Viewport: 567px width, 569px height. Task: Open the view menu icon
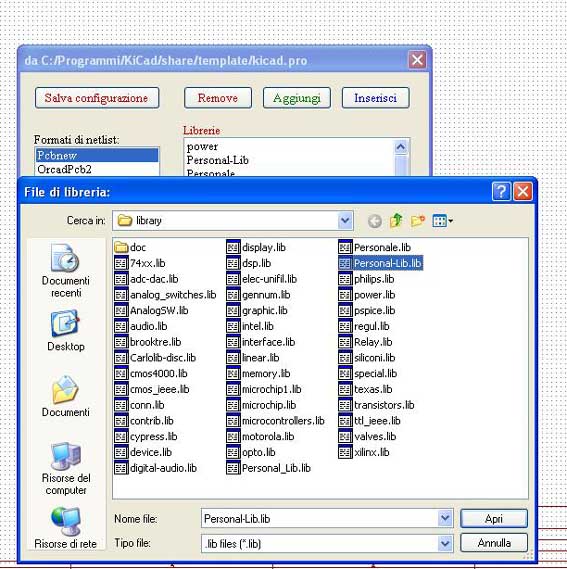(442, 221)
